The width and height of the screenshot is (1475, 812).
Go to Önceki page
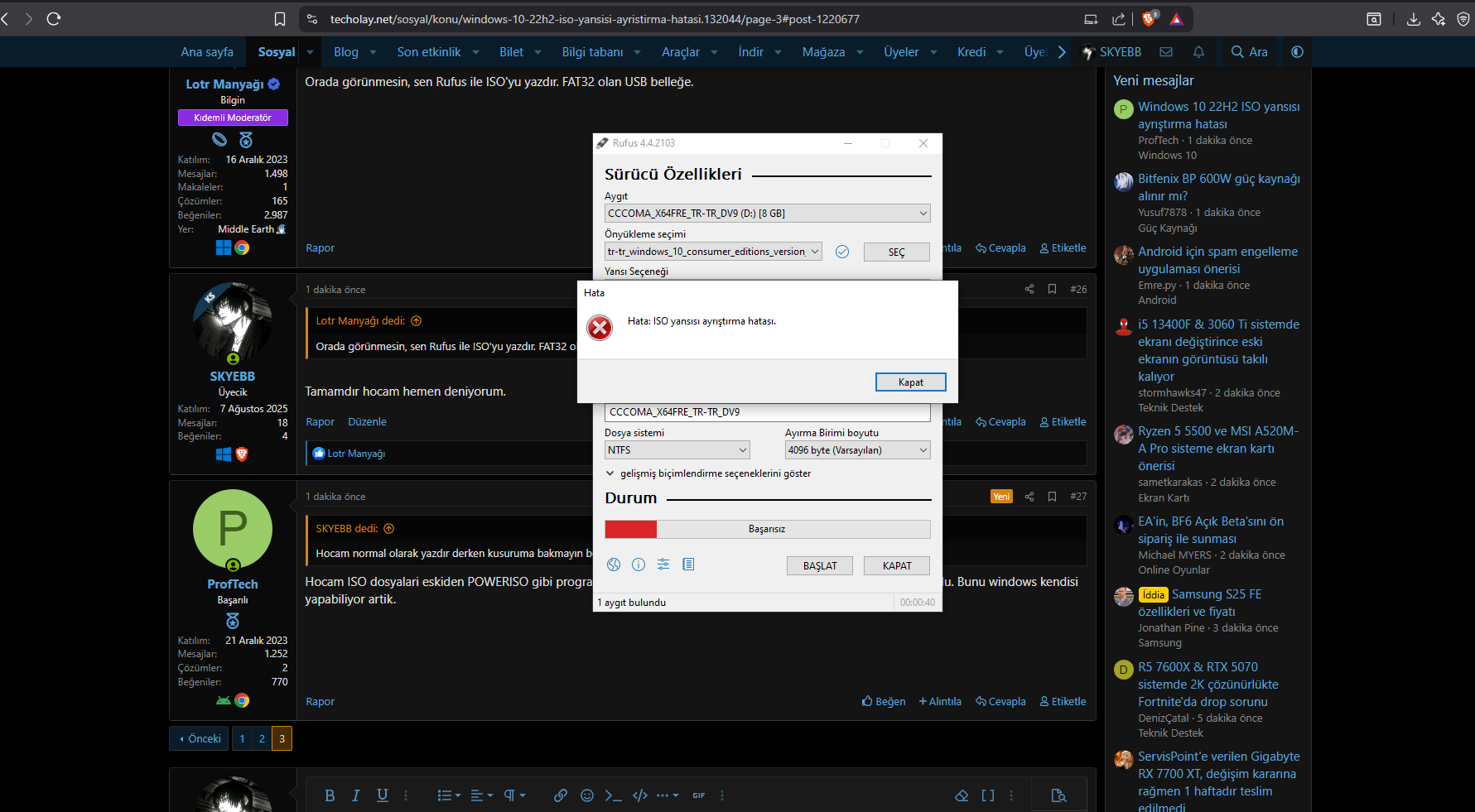tap(200, 738)
